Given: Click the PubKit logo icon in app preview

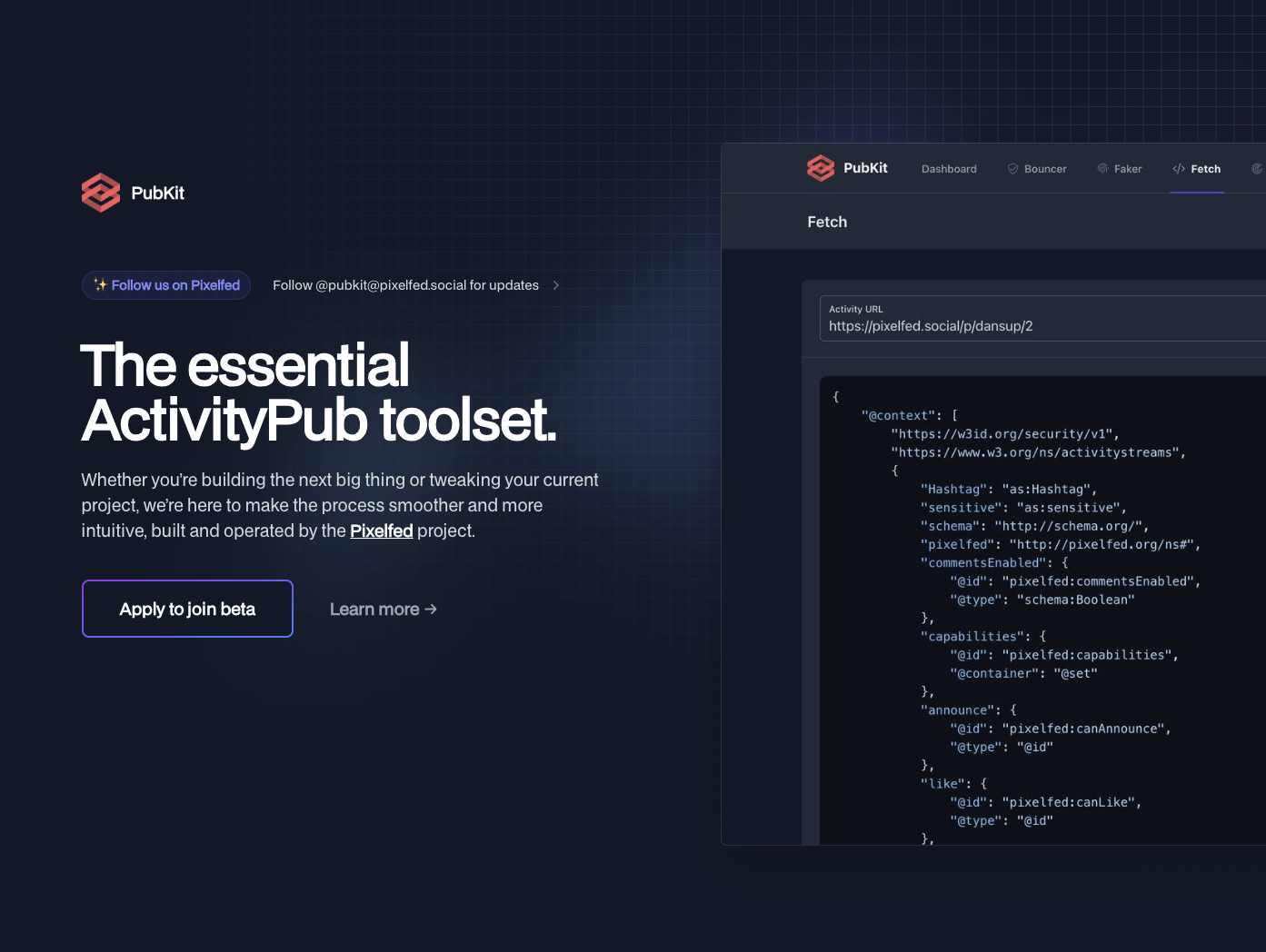Looking at the screenshot, I should [821, 168].
